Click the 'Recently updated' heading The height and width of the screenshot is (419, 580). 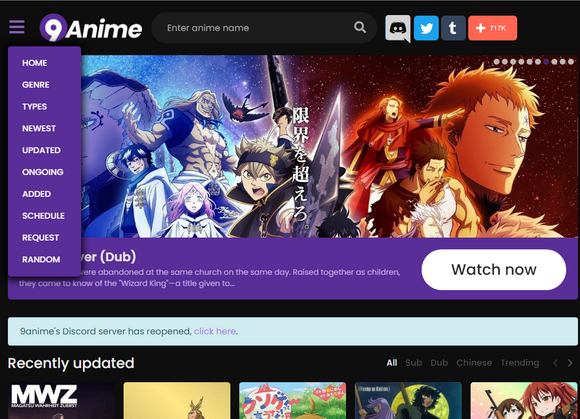pos(71,363)
